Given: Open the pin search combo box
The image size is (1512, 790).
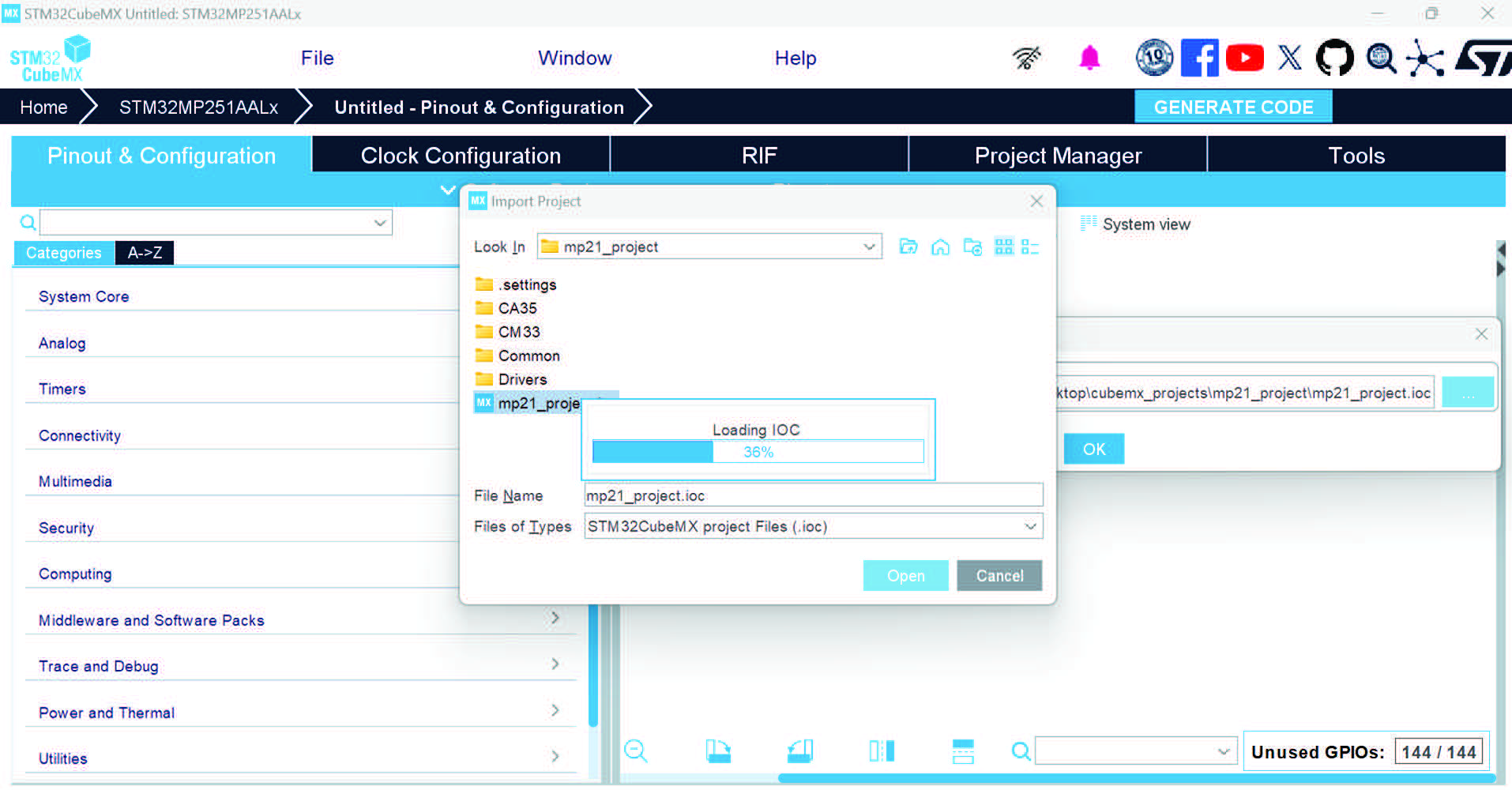Looking at the screenshot, I should (x=1136, y=750).
